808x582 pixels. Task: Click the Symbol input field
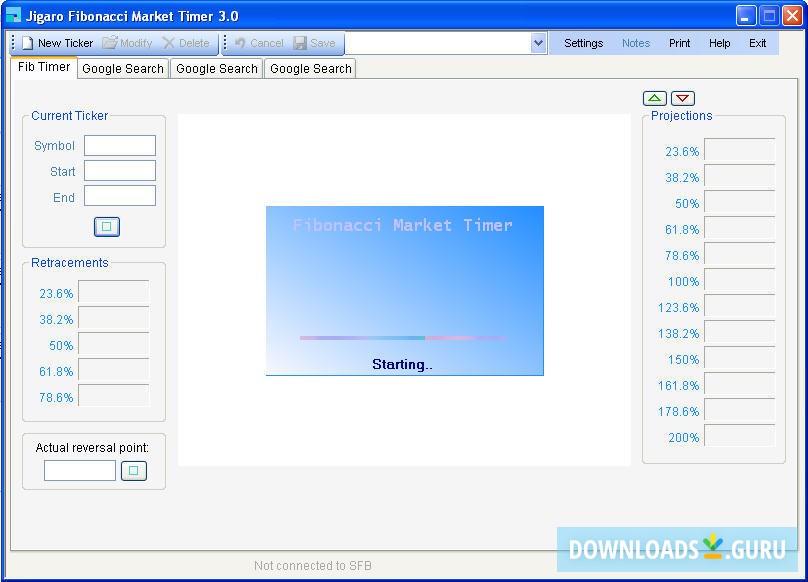[120, 145]
